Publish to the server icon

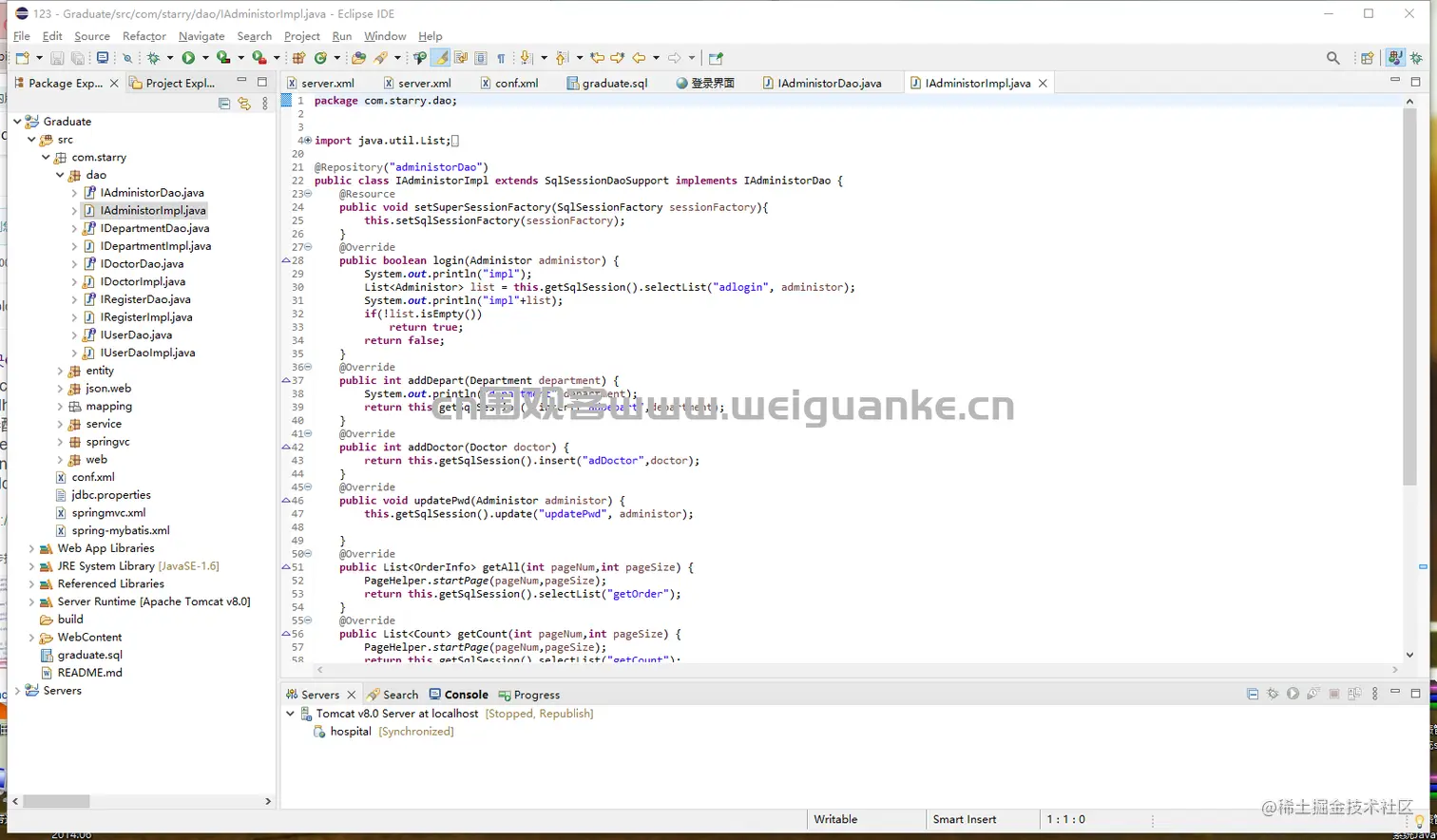1354,694
